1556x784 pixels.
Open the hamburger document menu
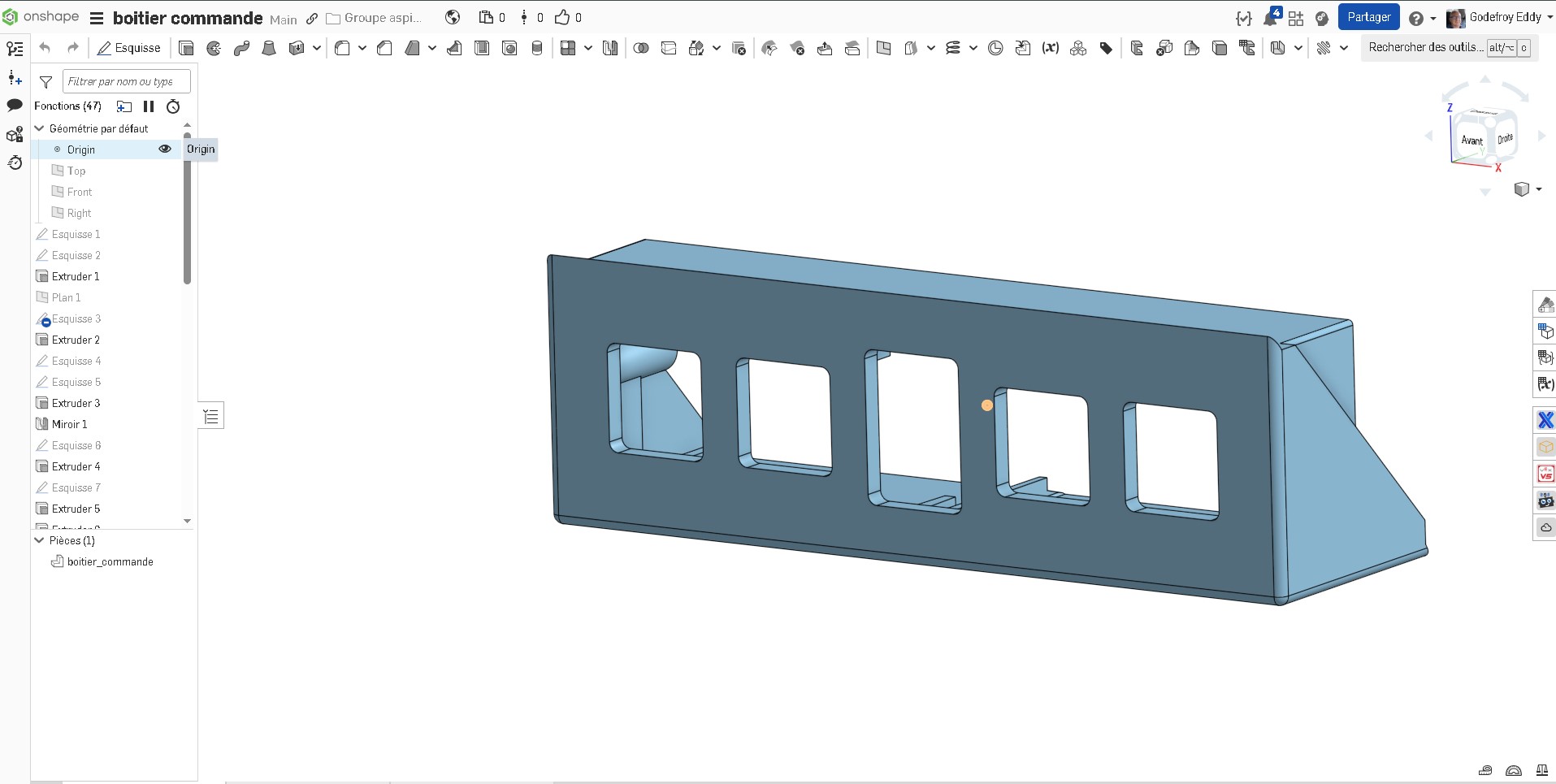click(96, 18)
